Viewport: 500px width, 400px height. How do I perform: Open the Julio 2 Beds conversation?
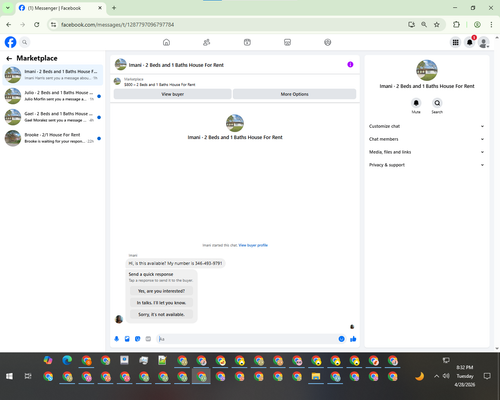coord(53,96)
